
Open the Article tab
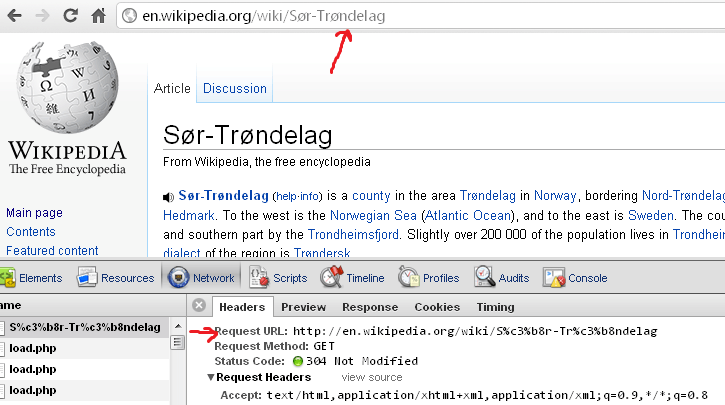pos(172,88)
